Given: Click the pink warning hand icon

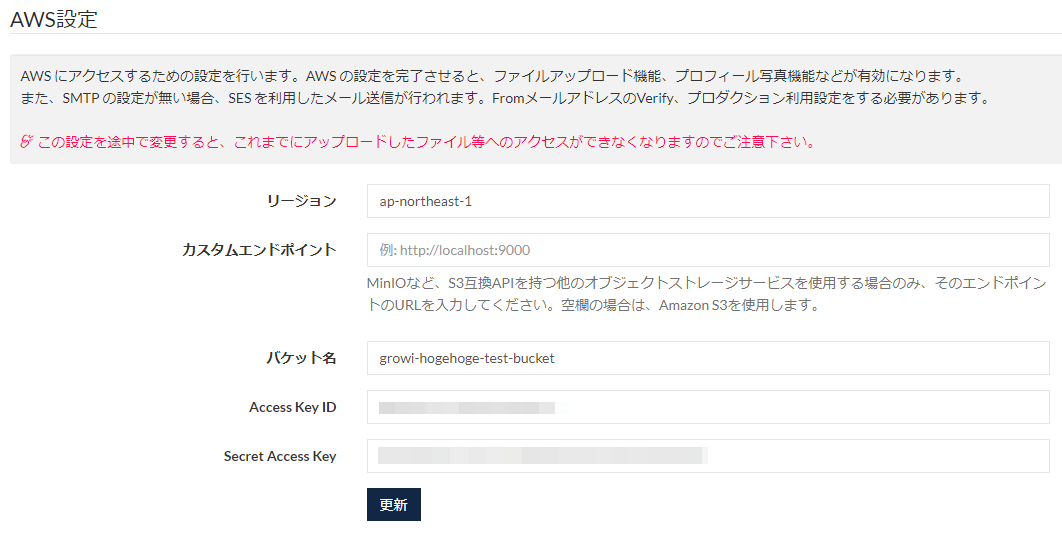Looking at the screenshot, I should pyautogui.click(x=26, y=142).
